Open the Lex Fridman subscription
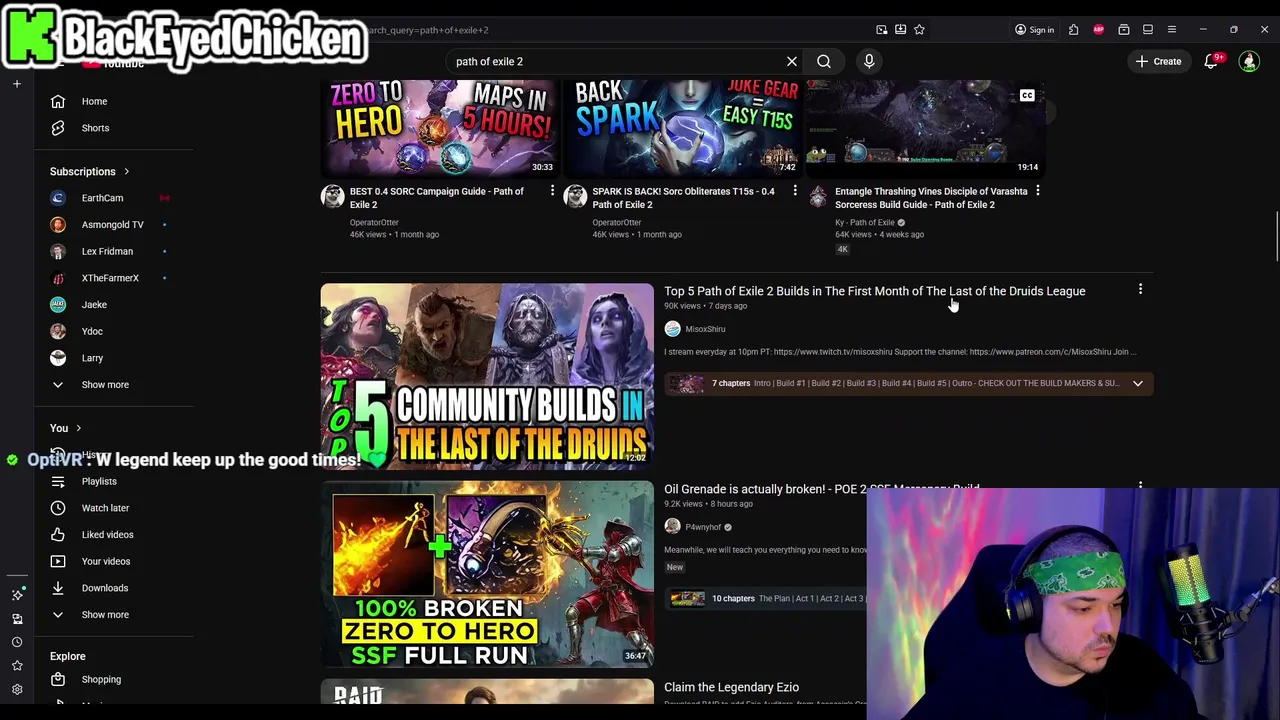 click(107, 251)
